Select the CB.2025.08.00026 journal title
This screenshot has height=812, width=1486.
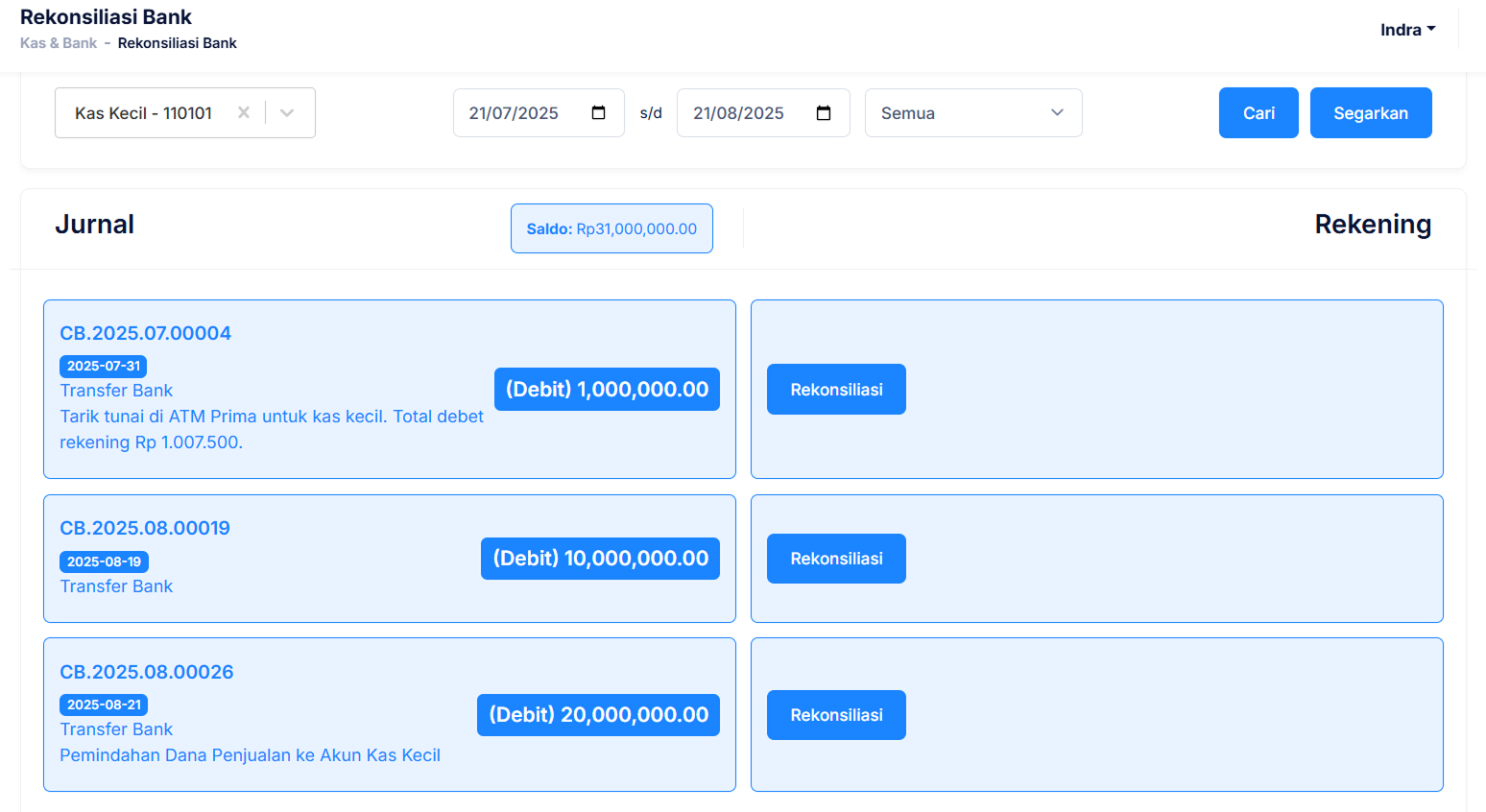point(147,672)
